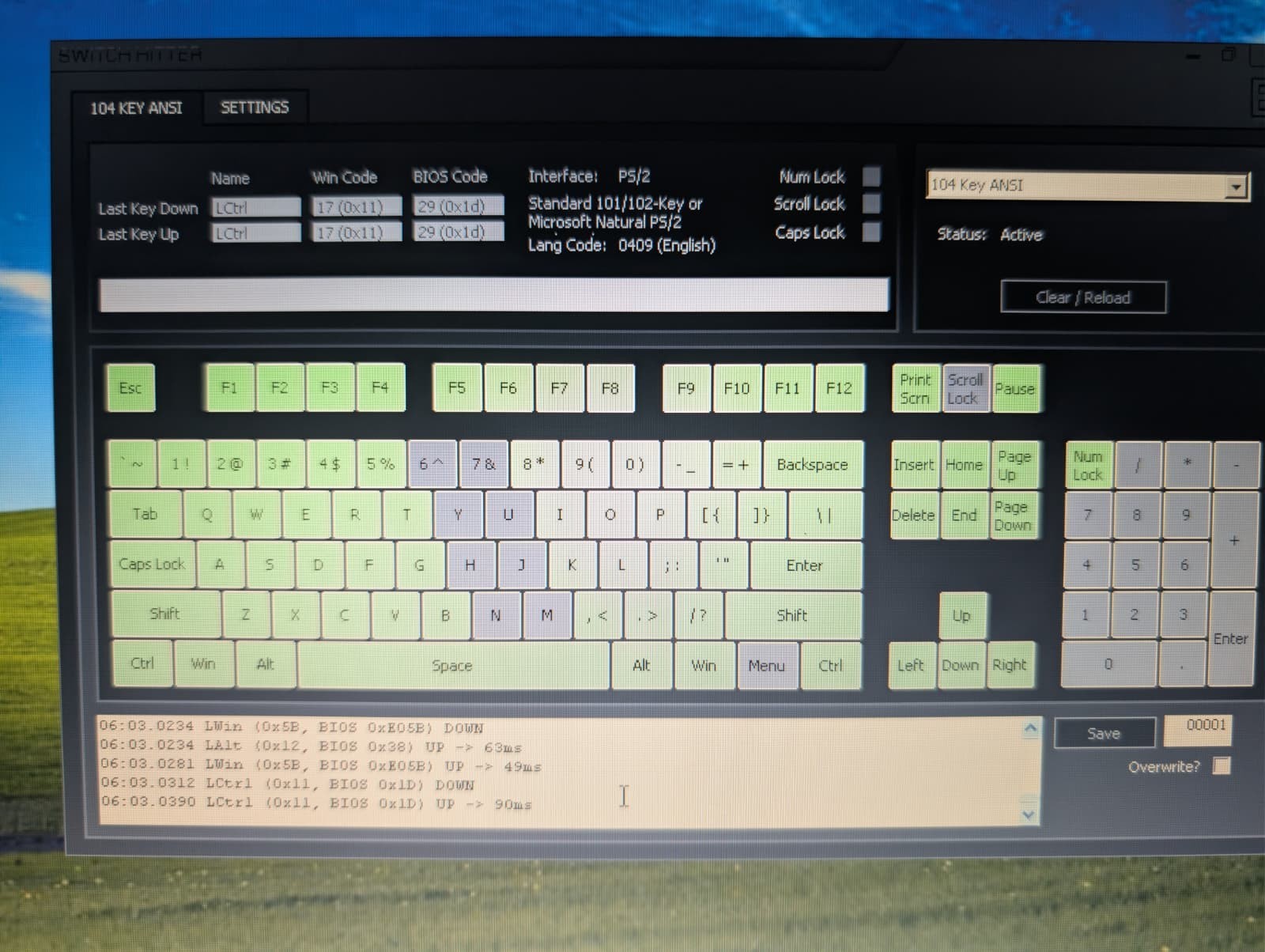Click the End key

tap(964, 515)
